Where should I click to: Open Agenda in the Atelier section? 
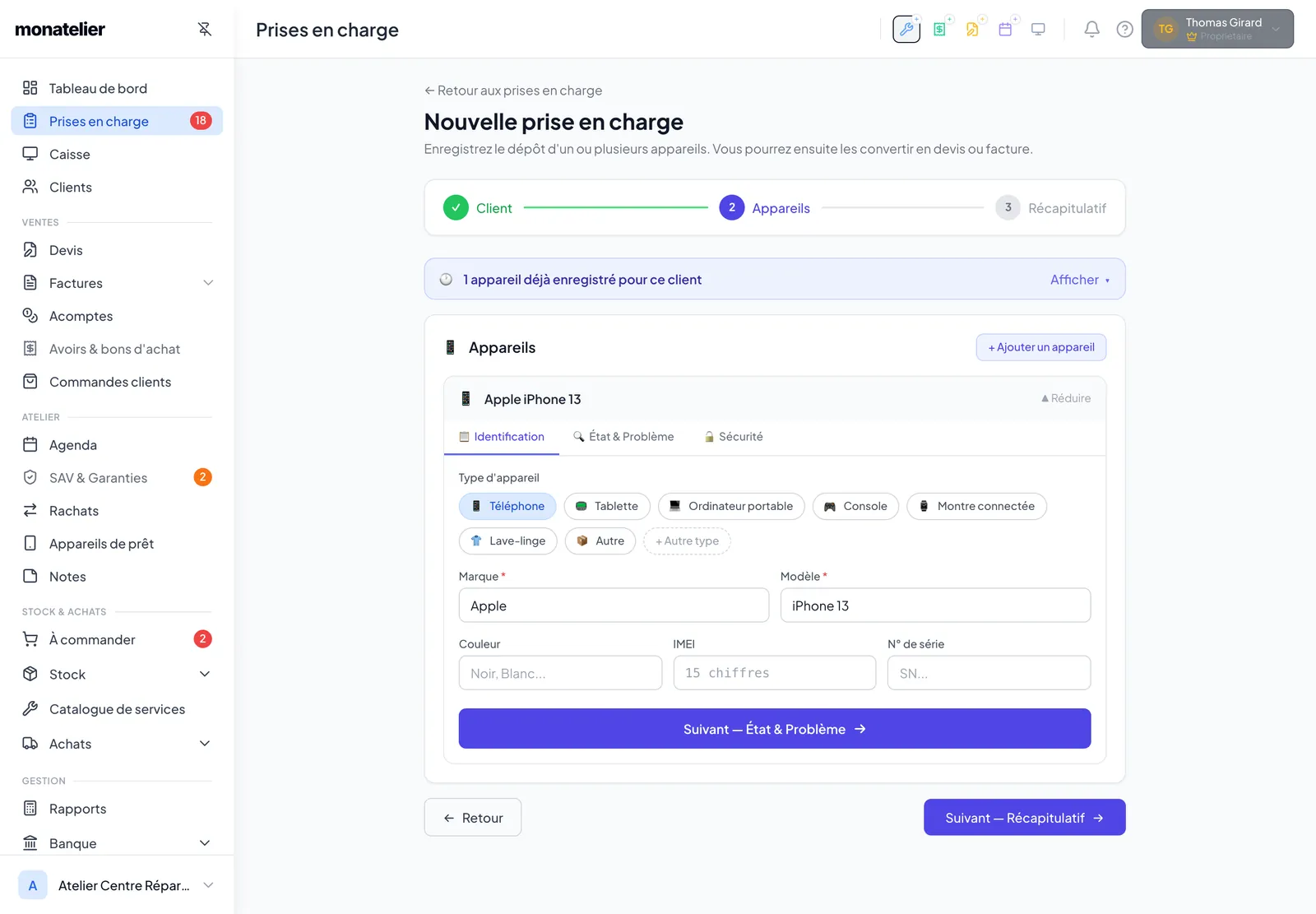click(x=117, y=445)
